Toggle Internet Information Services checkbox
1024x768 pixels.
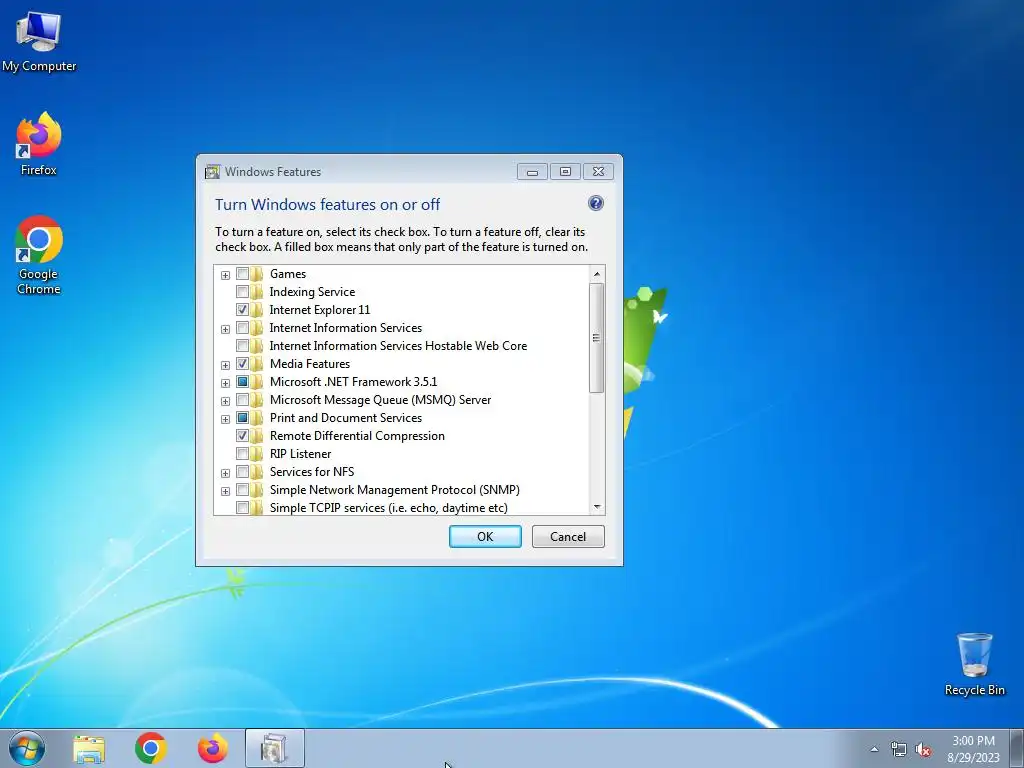(242, 328)
